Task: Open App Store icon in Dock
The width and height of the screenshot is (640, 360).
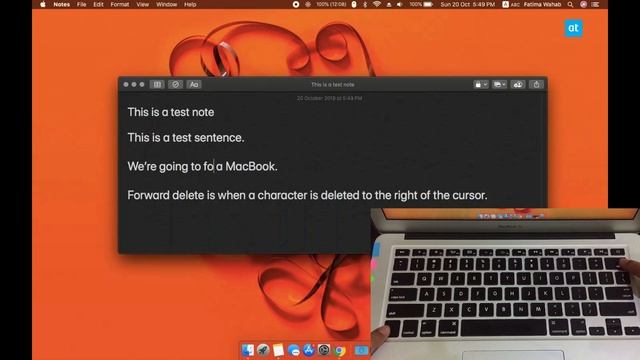Action: (x=309, y=350)
